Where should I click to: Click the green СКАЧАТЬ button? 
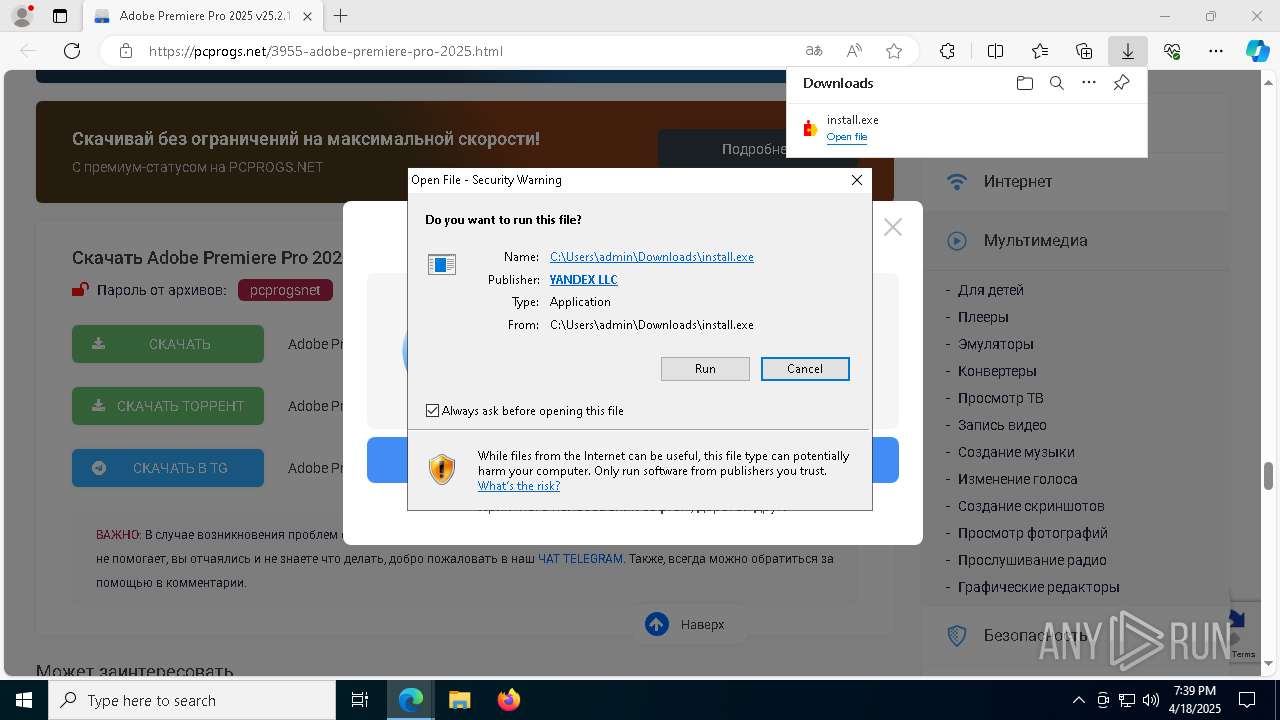[x=168, y=344]
